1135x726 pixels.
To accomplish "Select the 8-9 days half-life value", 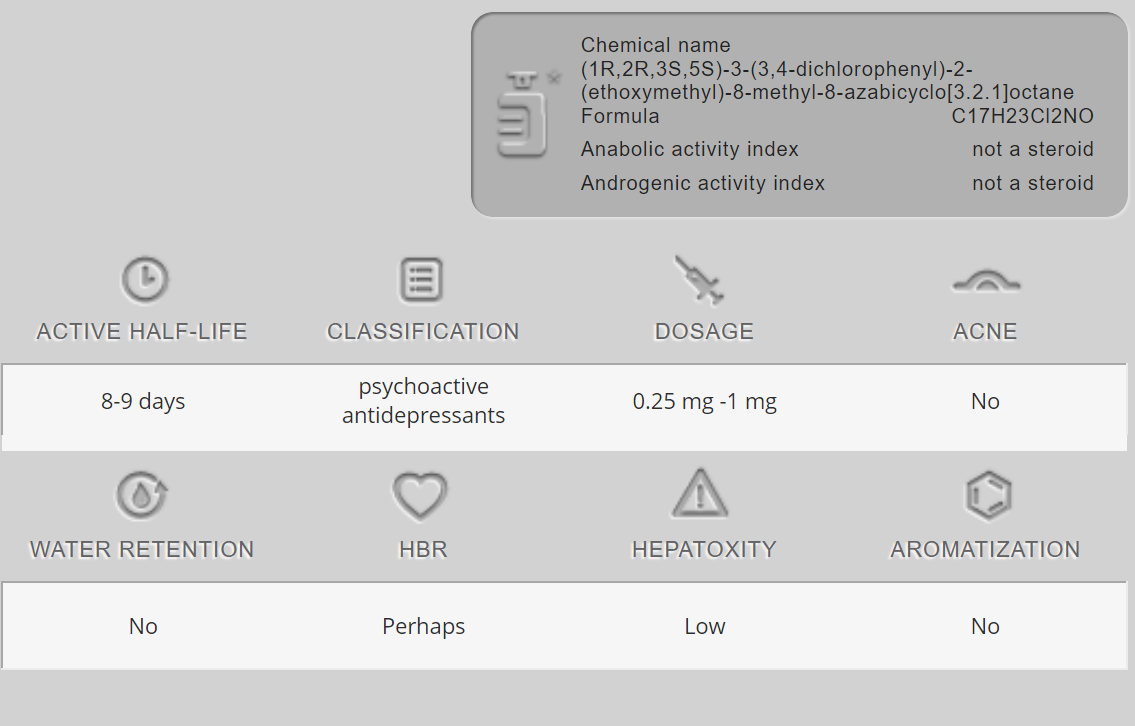I will tap(143, 402).
